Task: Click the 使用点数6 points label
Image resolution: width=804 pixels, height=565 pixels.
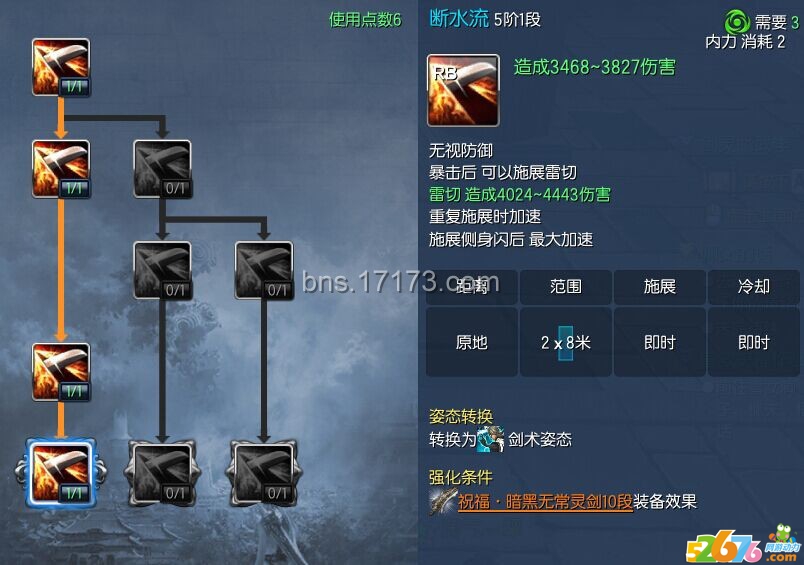Action: 365,20
